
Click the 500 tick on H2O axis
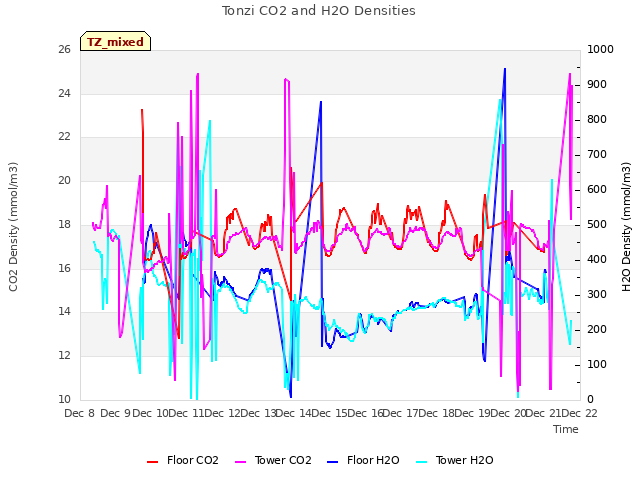(597, 225)
